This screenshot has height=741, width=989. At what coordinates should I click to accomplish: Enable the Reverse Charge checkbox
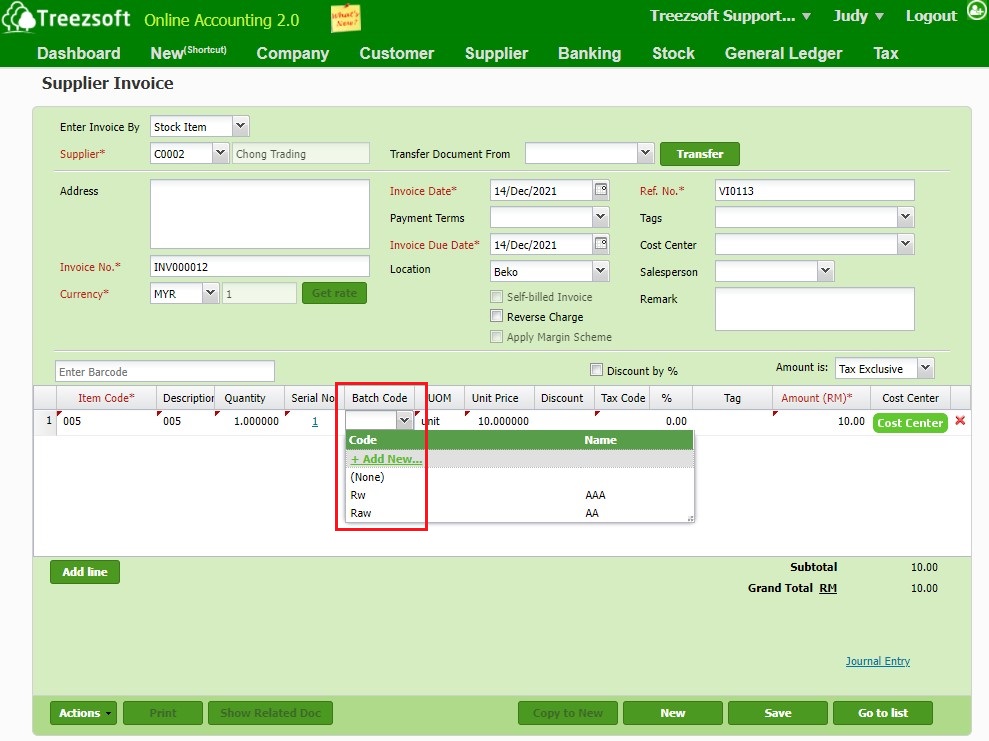(x=497, y=317)
